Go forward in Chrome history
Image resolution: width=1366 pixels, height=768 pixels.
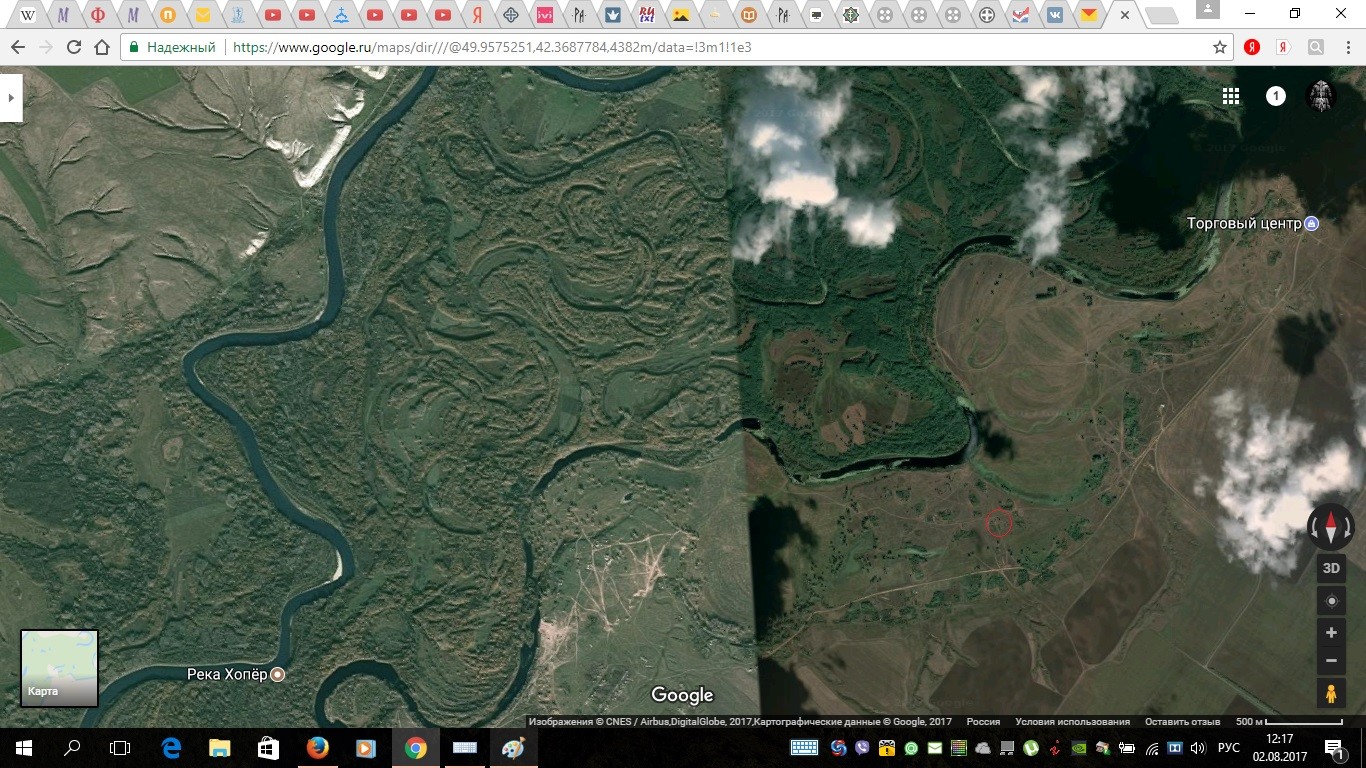point(45,47)
